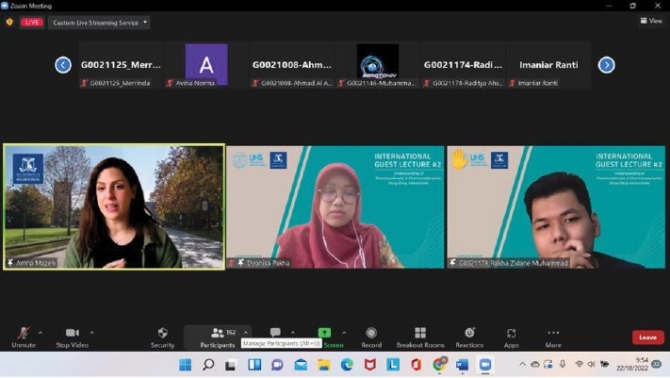The width and height of the screenshot is (670, 378).
Task: Open the Windows Start menu
Action: [x=185, y=365]
